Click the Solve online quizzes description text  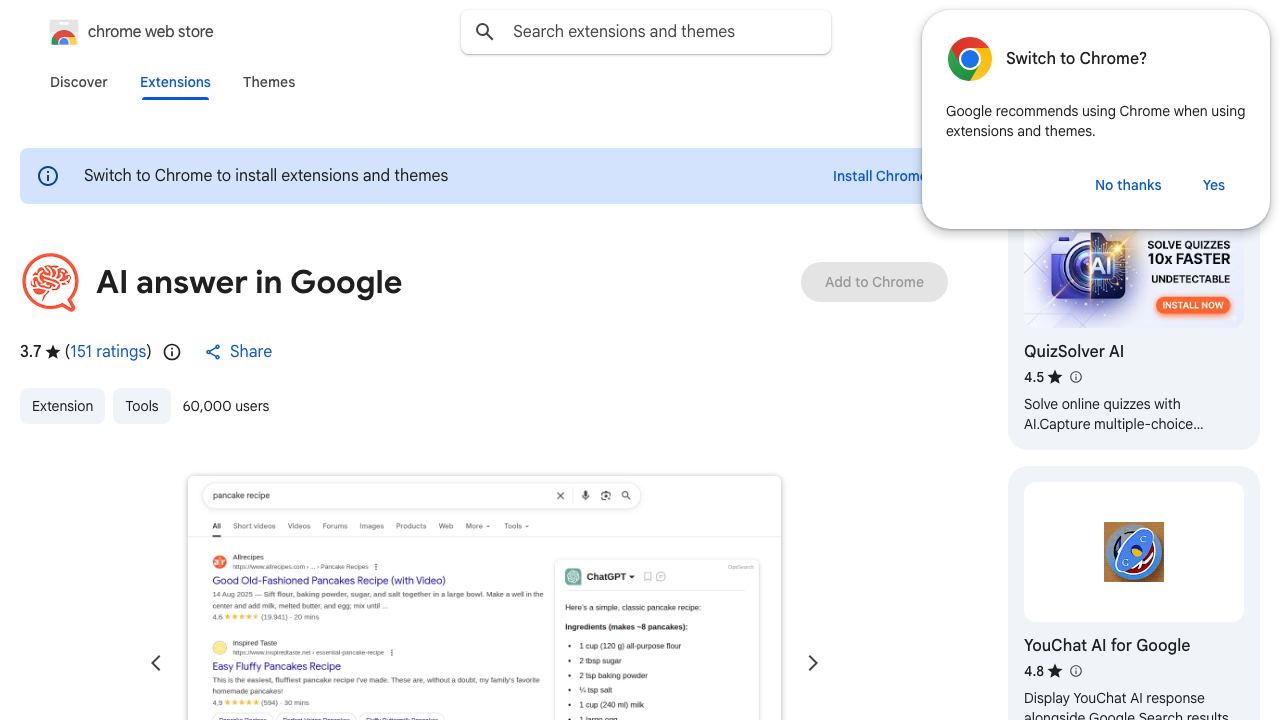tap(1114, 414)
